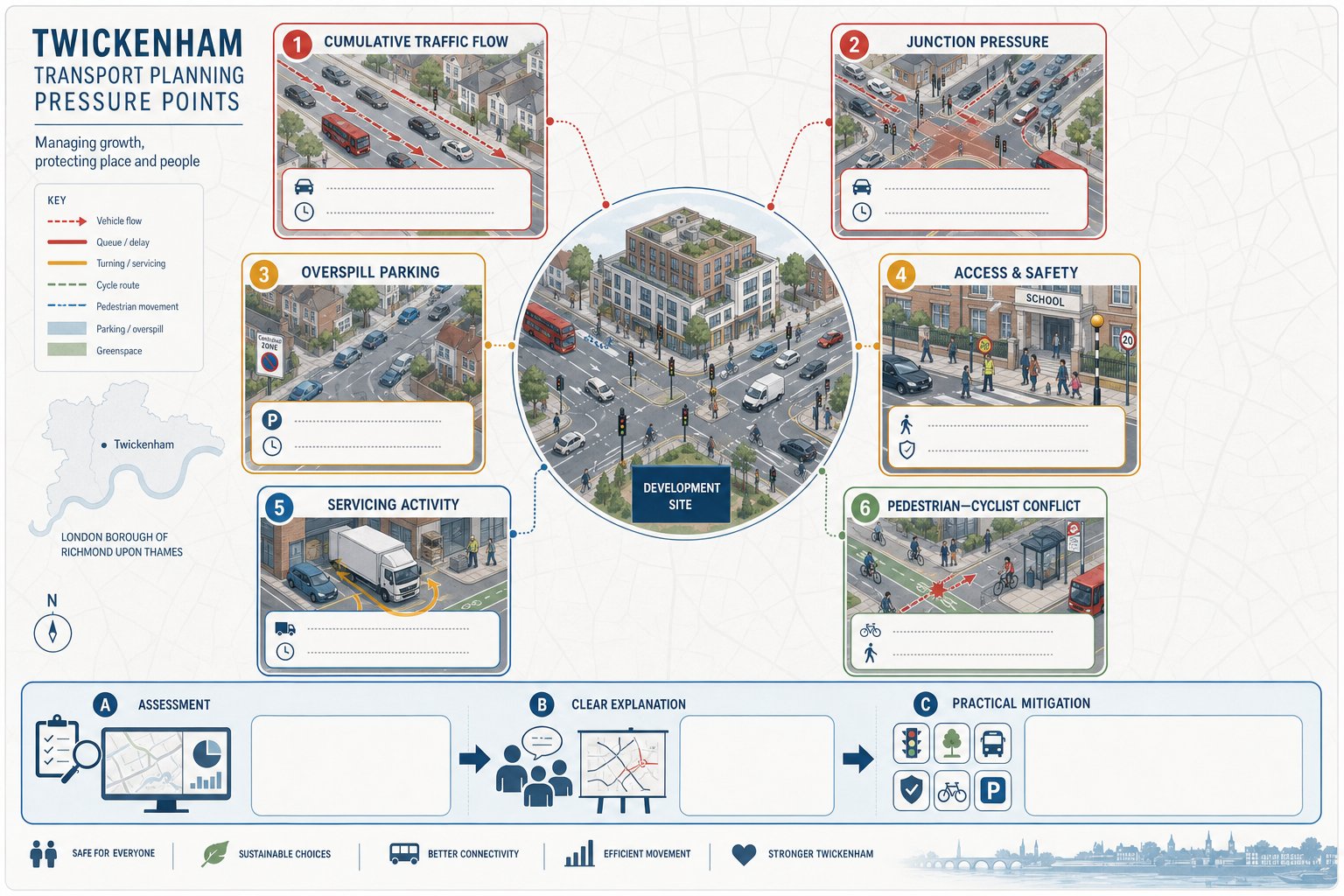Click London Borough of Richmond upon Thames text

122,544
